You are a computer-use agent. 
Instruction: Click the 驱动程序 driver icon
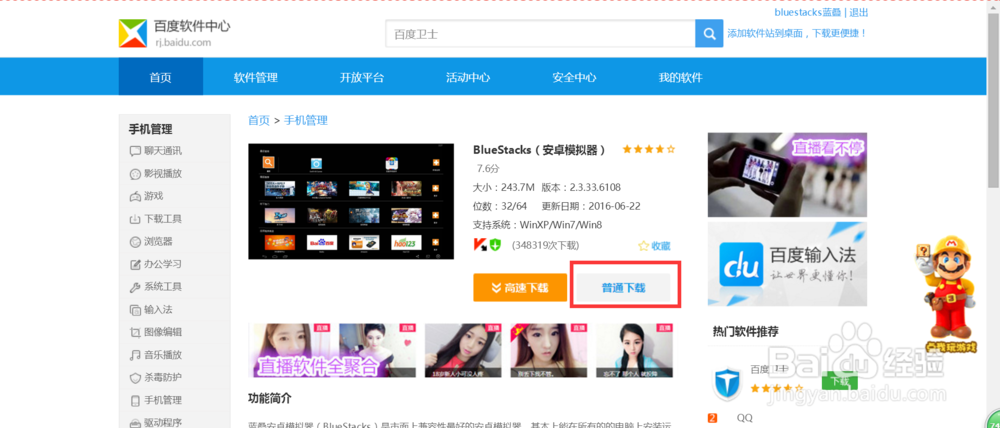(135, 422)
